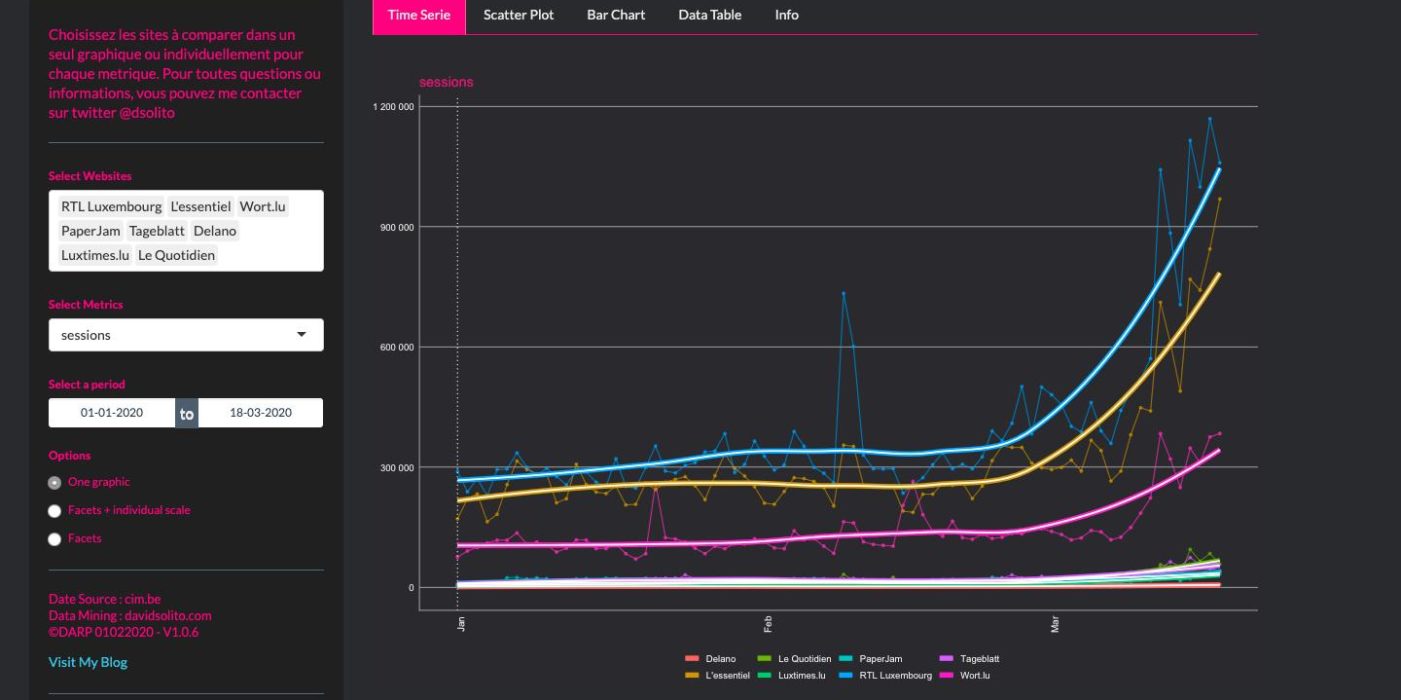The image size is (1401, 700).
Task: Click the Delano legend color swatch
Action: [690, 659]
